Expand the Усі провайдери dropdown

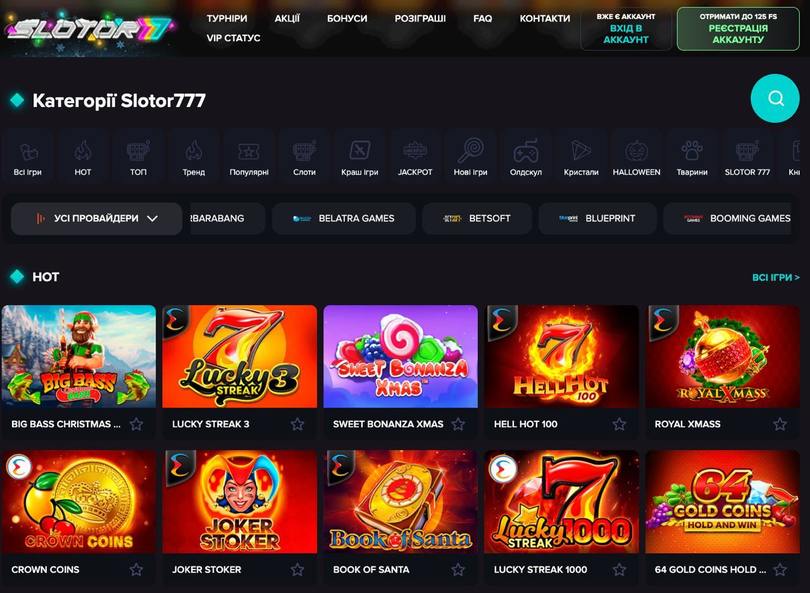click(97, 219)
